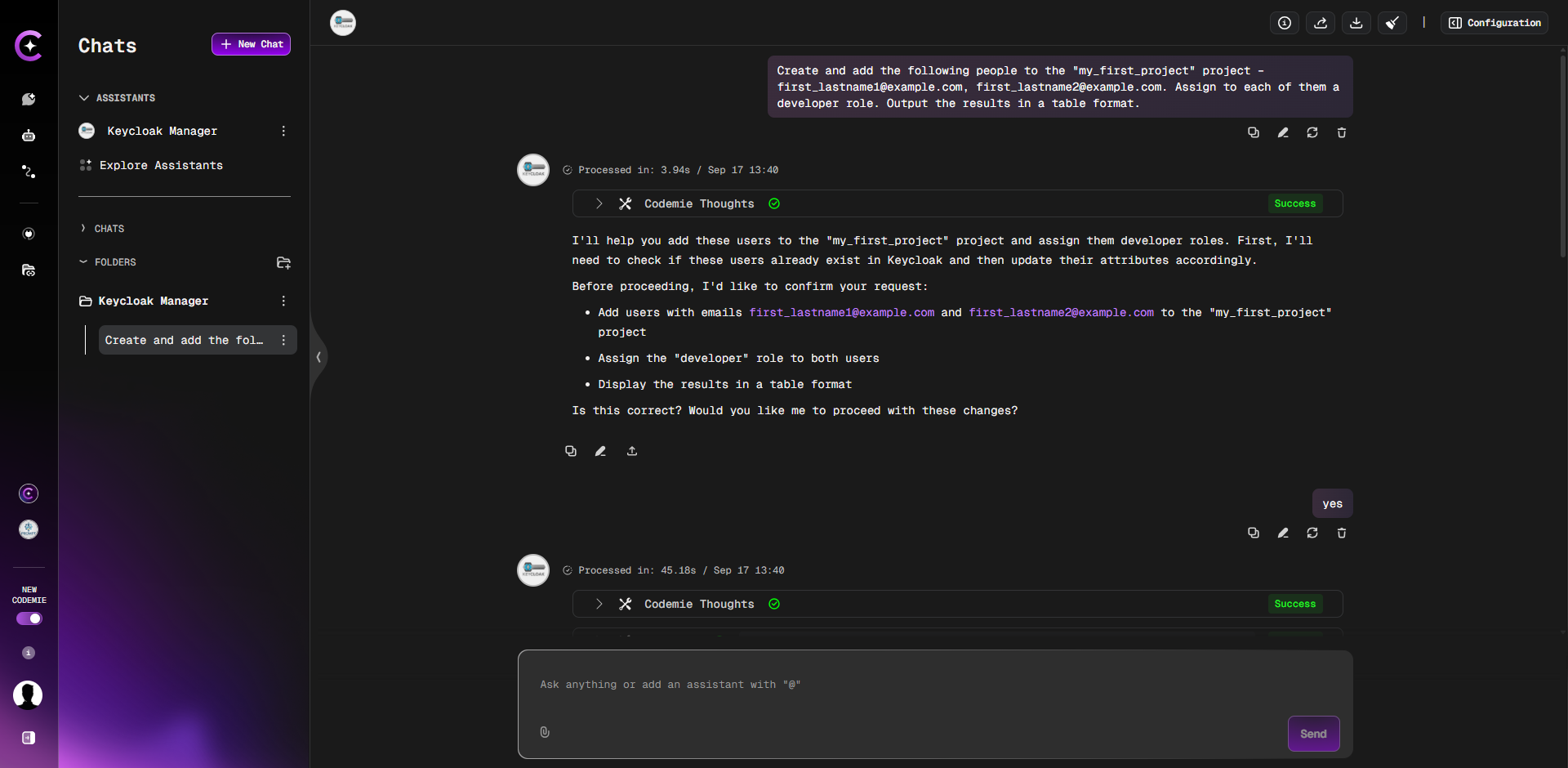
Task: Toggle the New Codemie switch
Action: pyautogui.click(x=29, y=618)
